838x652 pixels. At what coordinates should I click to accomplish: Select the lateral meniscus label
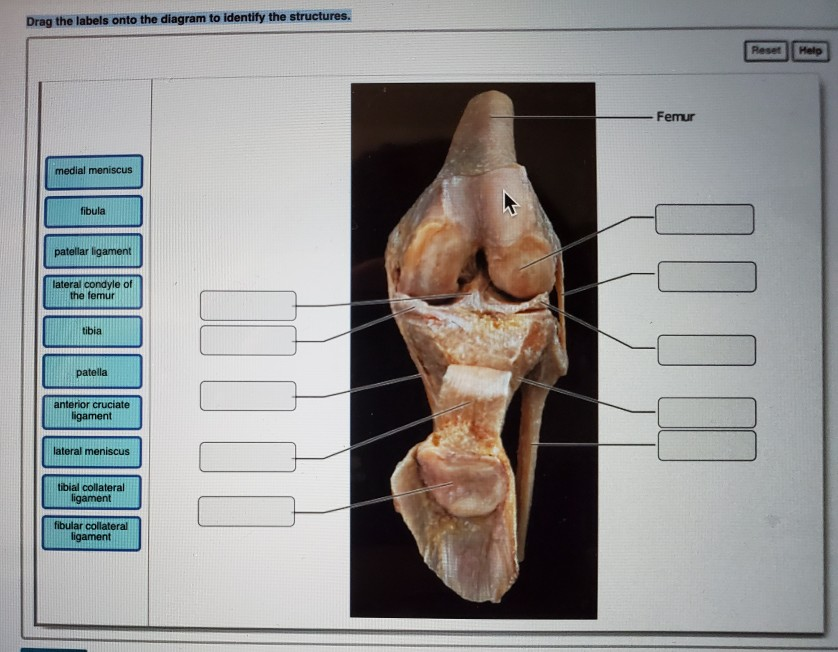(91, 453)
